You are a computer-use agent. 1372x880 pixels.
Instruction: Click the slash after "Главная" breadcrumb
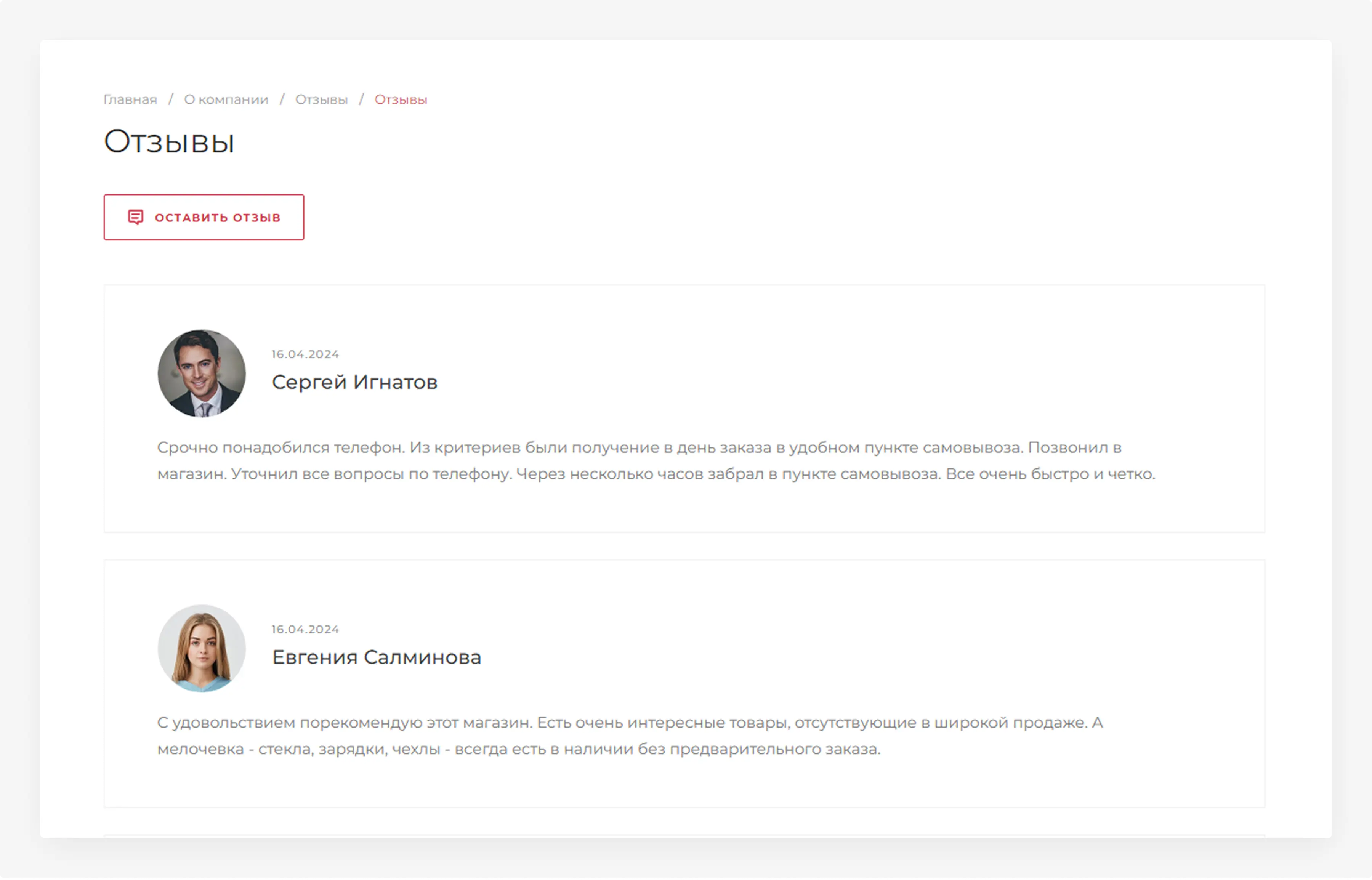[x=170, y=99]
